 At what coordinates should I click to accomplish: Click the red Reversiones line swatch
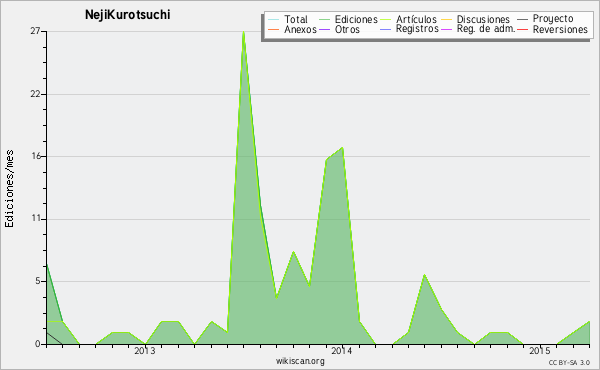pyautogui.click(x=522, y=30)
